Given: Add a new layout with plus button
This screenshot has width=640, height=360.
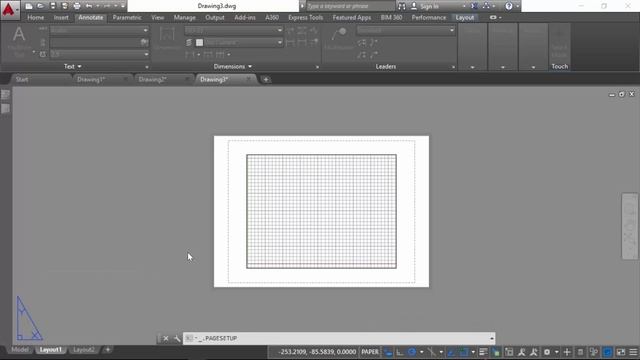Looking at the screenshot, I should 107,350.
